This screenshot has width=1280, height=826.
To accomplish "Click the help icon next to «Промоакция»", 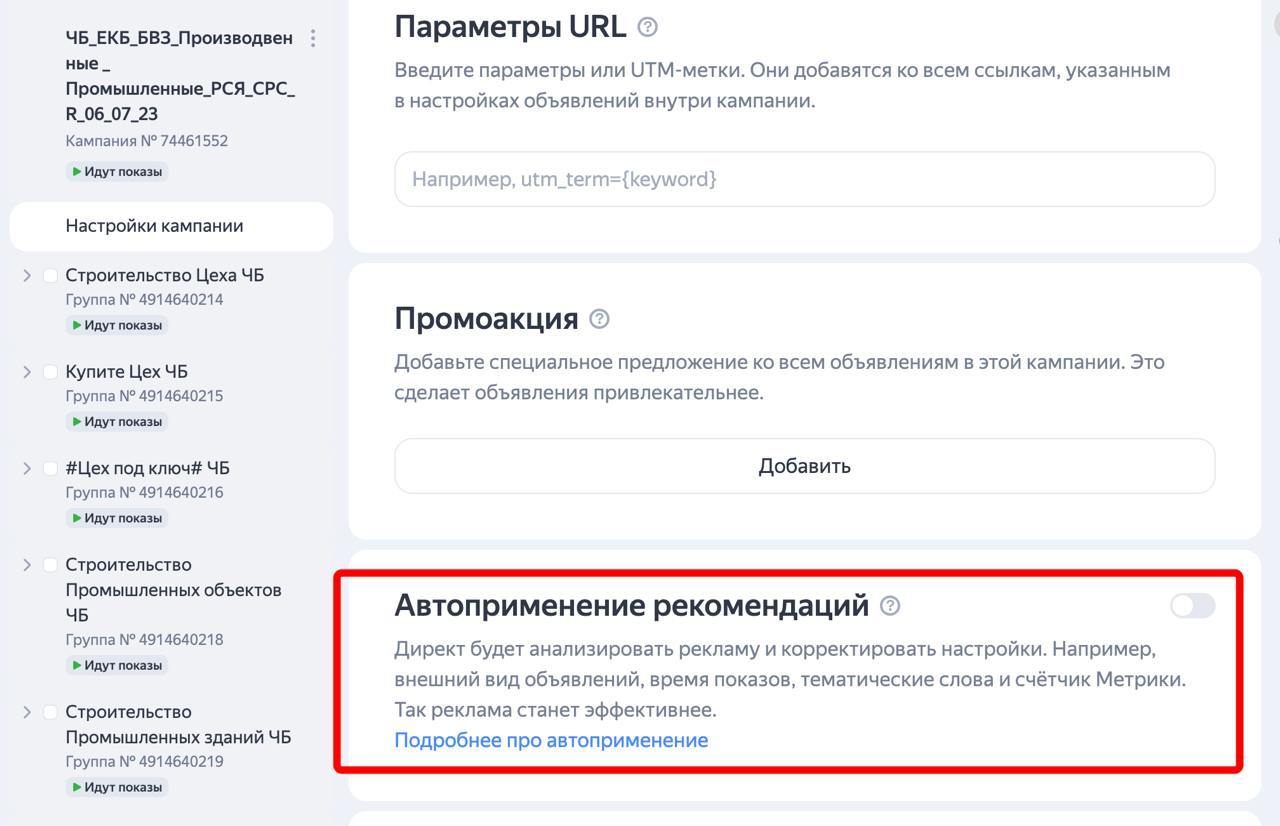I will 598,318.
